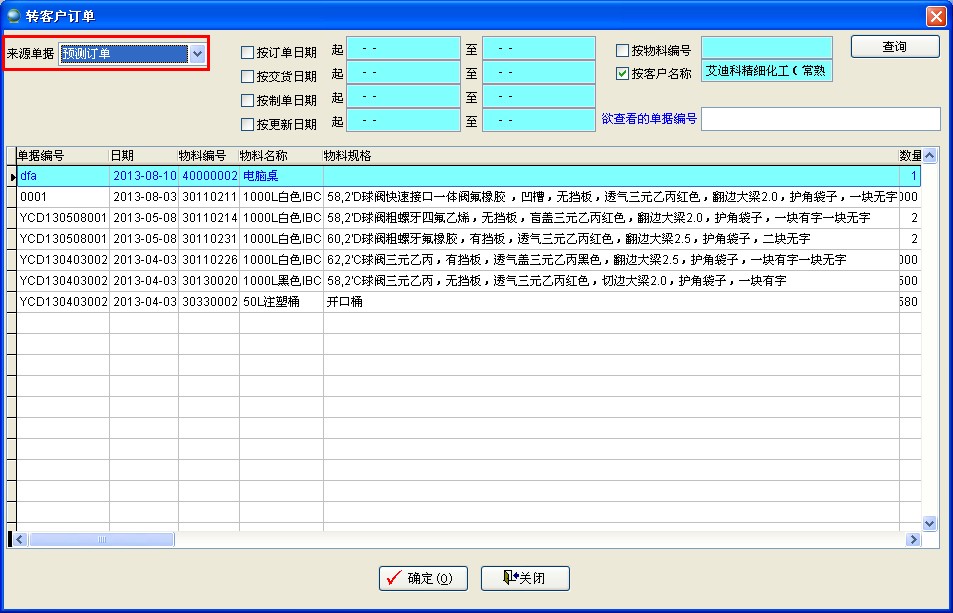Image resolution: width=953 pixels, height=613 pixels.
Task: Open the 来源单据 dropdown list
Action: click(197, 53)
